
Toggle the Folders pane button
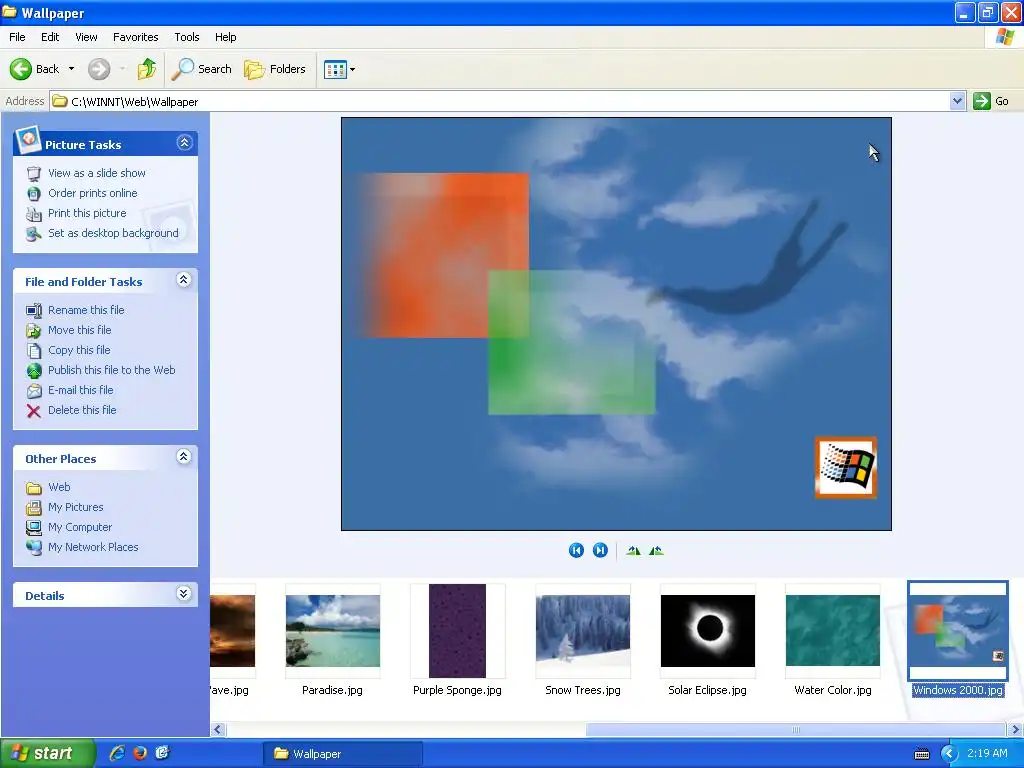[274, 69]
